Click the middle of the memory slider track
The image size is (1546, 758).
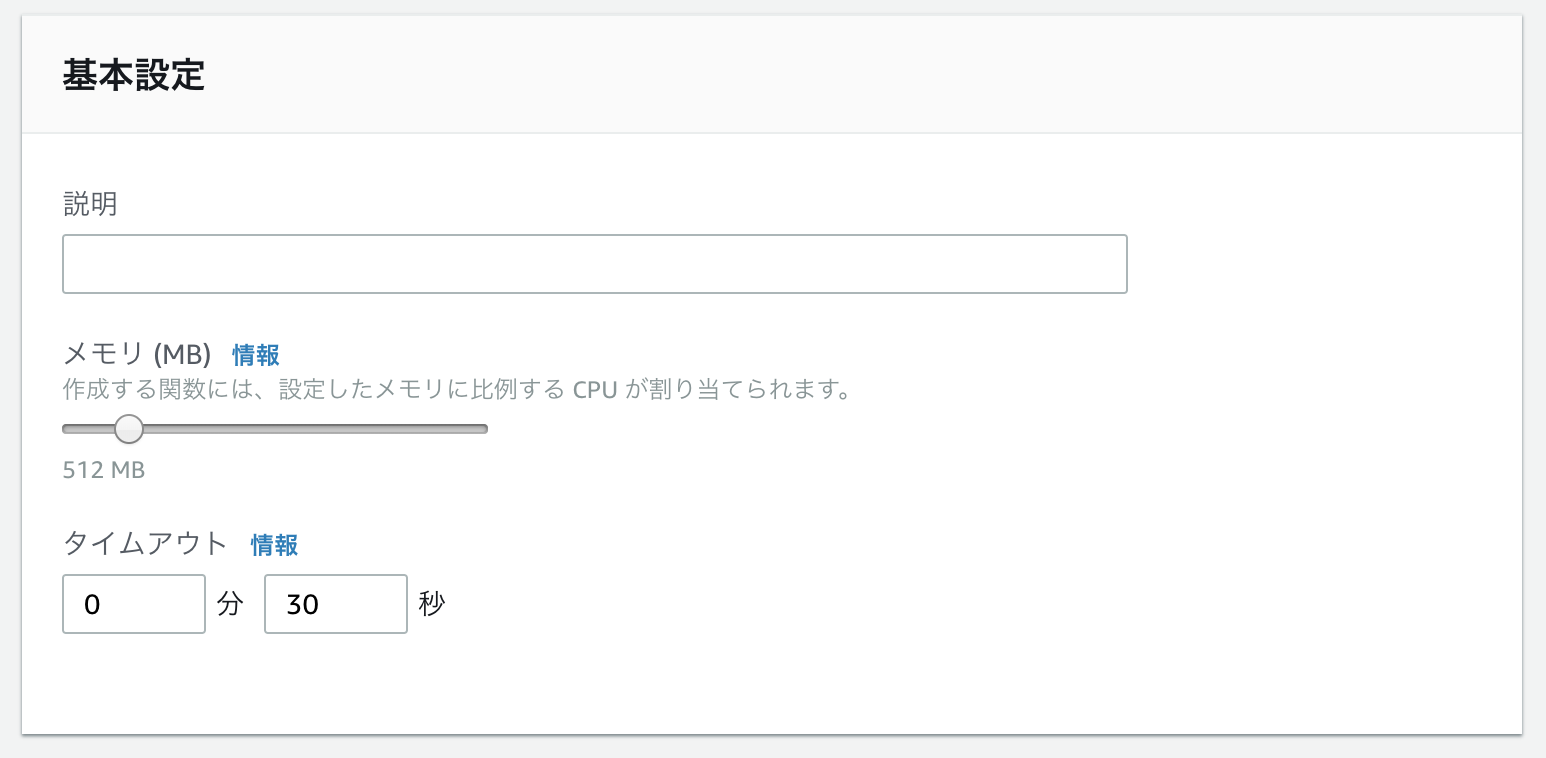[275, 429]
